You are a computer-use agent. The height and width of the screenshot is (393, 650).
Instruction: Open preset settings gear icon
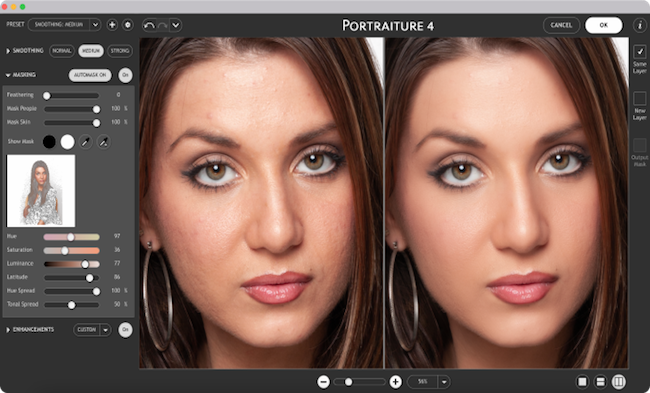point(128,25)
